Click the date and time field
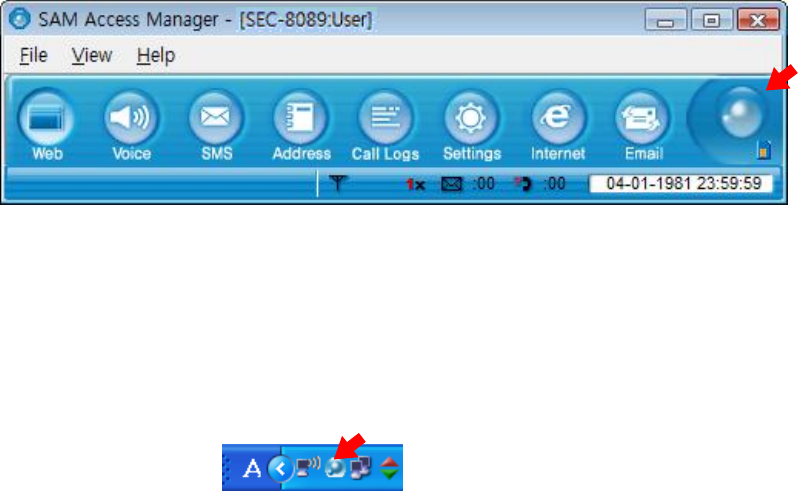Image resolution: width=798 pixels, height=491 pixels. pyautogui.click(x=680, y=184)
